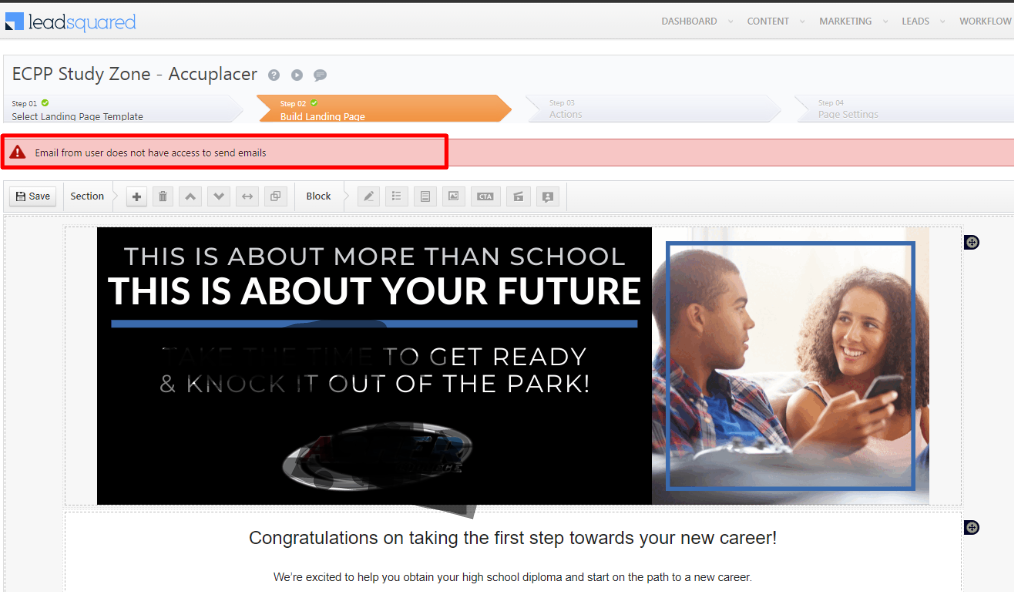
Task: Insert a CTA button block
Action: [486, 197]
